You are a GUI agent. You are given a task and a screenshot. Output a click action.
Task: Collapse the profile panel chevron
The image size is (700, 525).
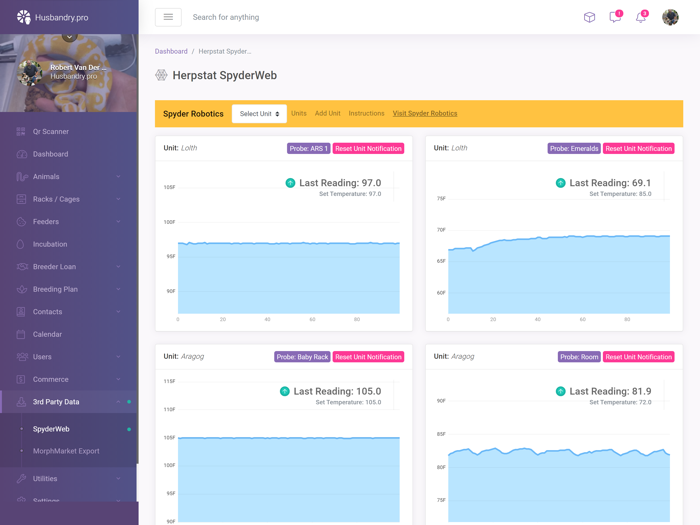(69, 36)
